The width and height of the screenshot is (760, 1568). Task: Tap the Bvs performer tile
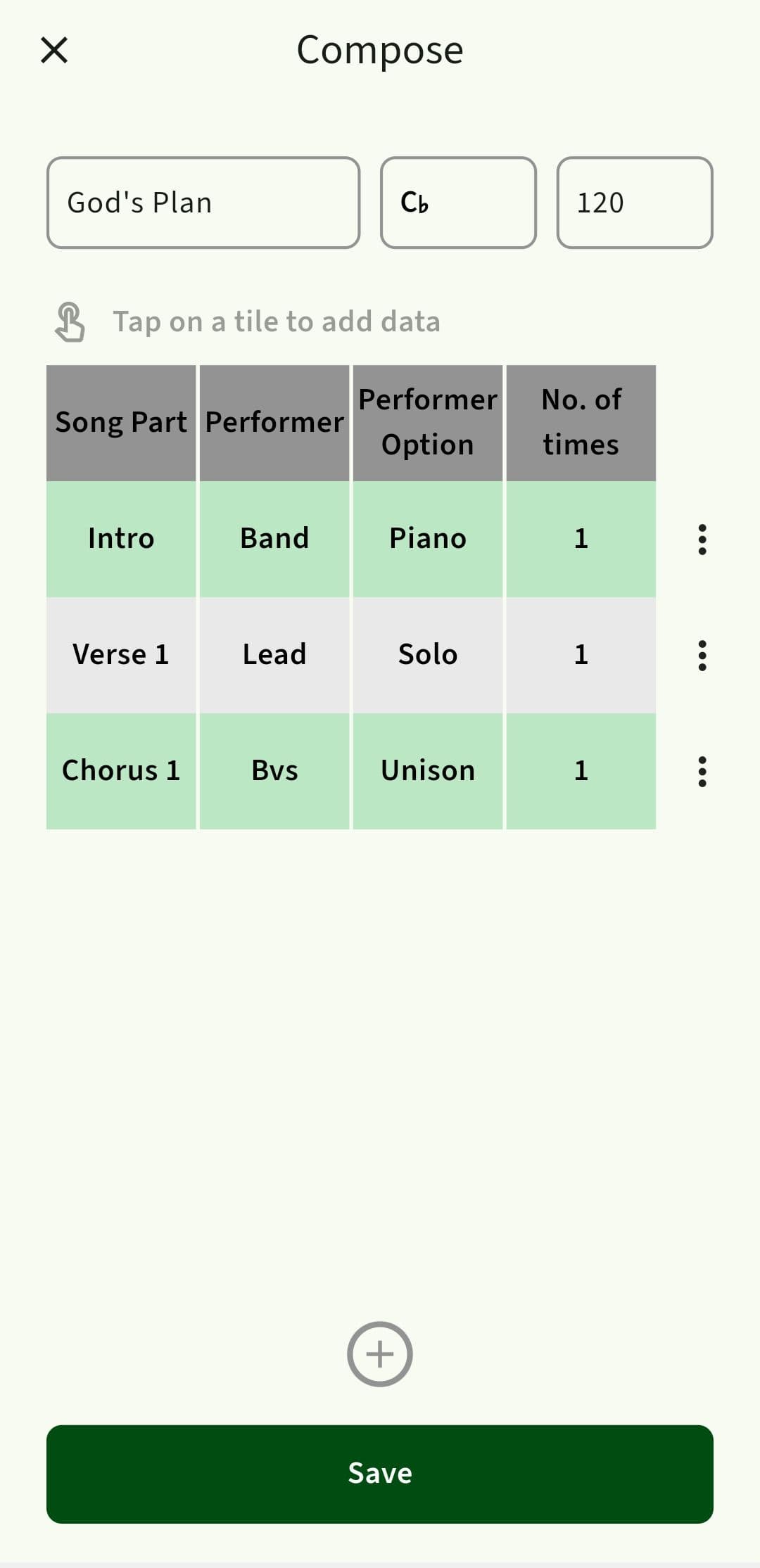click(x=274, y=771)
